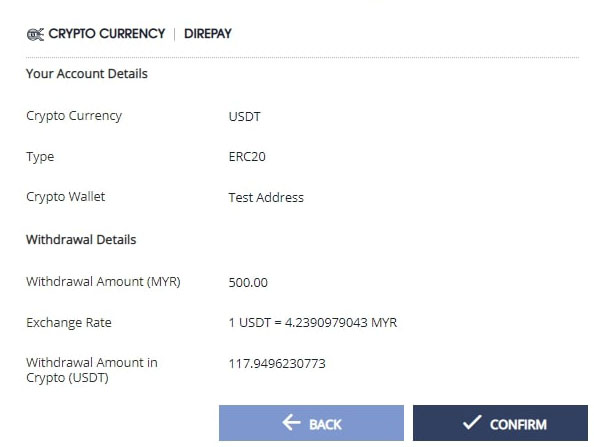Click the Withdrawal Details heading
Image resolution: width=594 pixels, height=447 pixels.
pos(81,240)
